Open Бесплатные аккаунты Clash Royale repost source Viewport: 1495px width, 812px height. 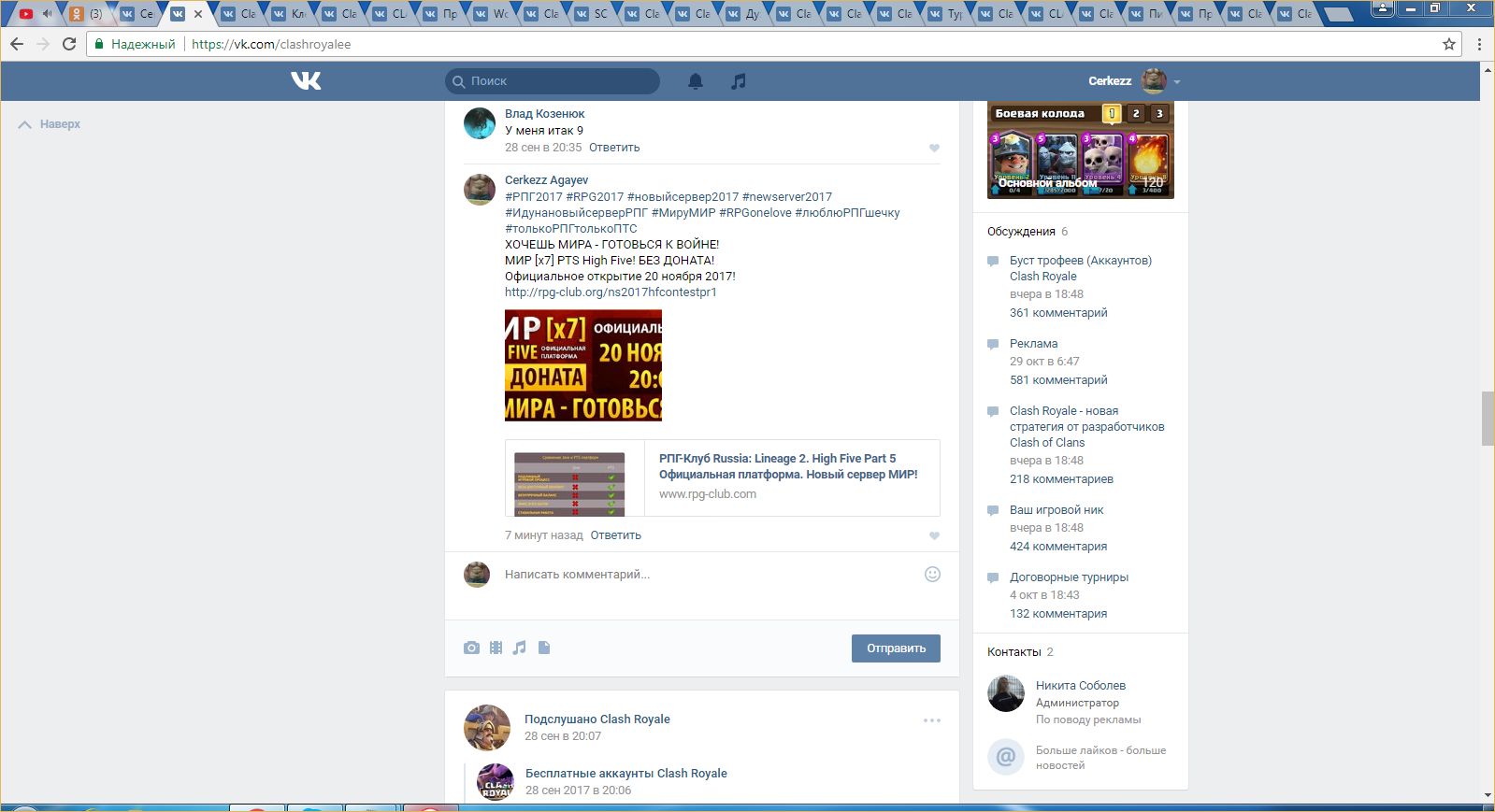coord(625,774)
